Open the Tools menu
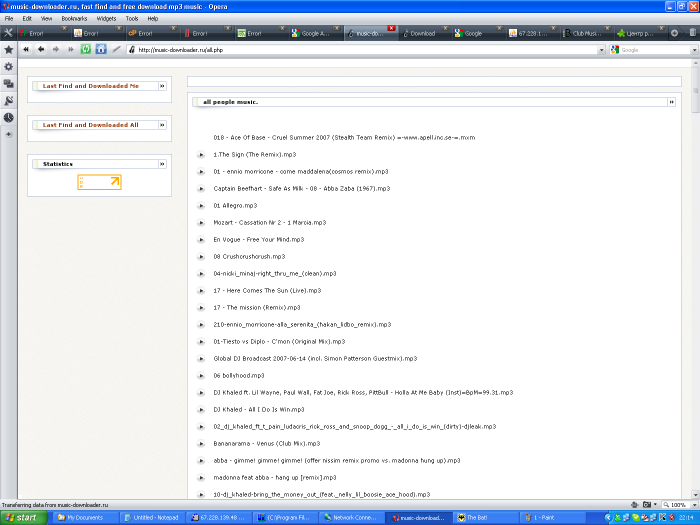Viewport: 700px width, 525px height. 132,18
